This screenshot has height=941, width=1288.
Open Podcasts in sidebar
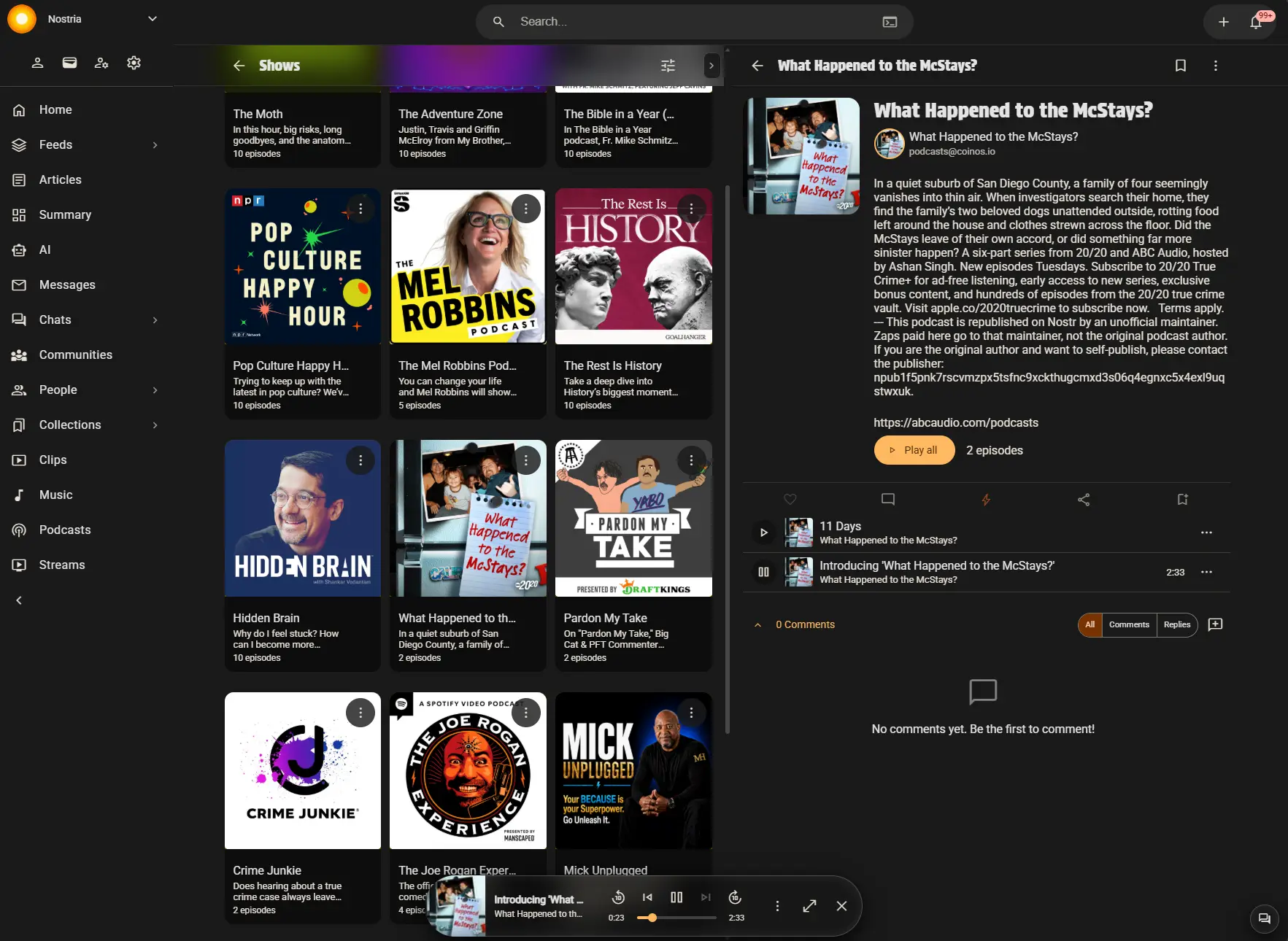87,530
